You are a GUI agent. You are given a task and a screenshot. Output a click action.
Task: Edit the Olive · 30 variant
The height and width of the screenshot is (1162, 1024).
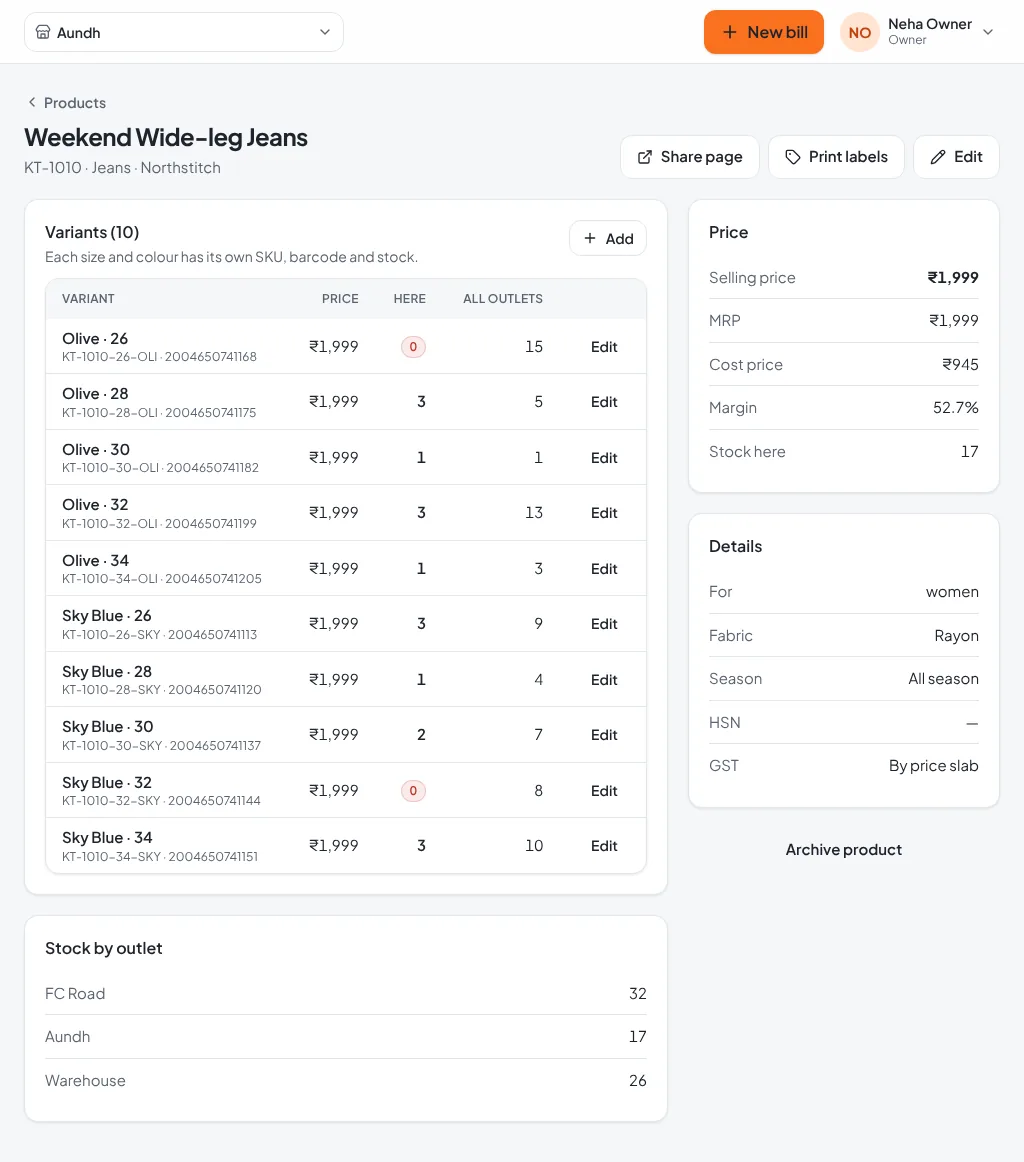coord(604,458)
